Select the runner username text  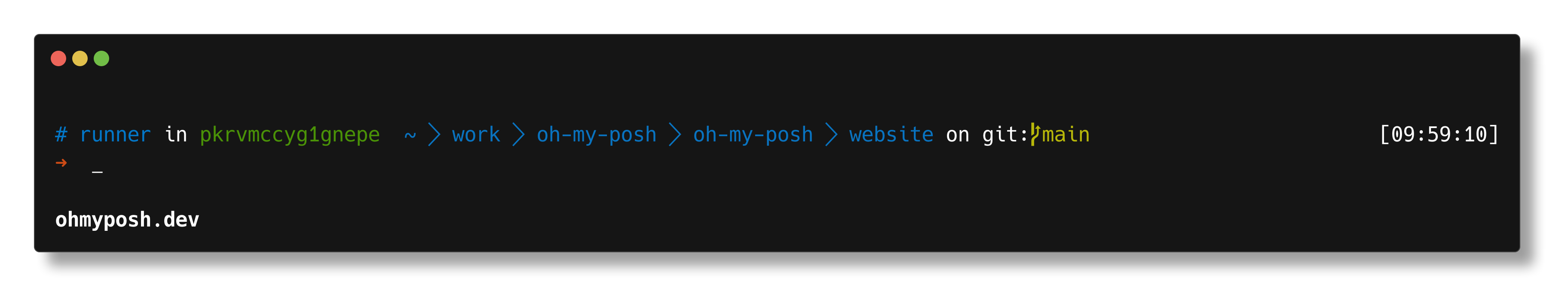(115, 135)
